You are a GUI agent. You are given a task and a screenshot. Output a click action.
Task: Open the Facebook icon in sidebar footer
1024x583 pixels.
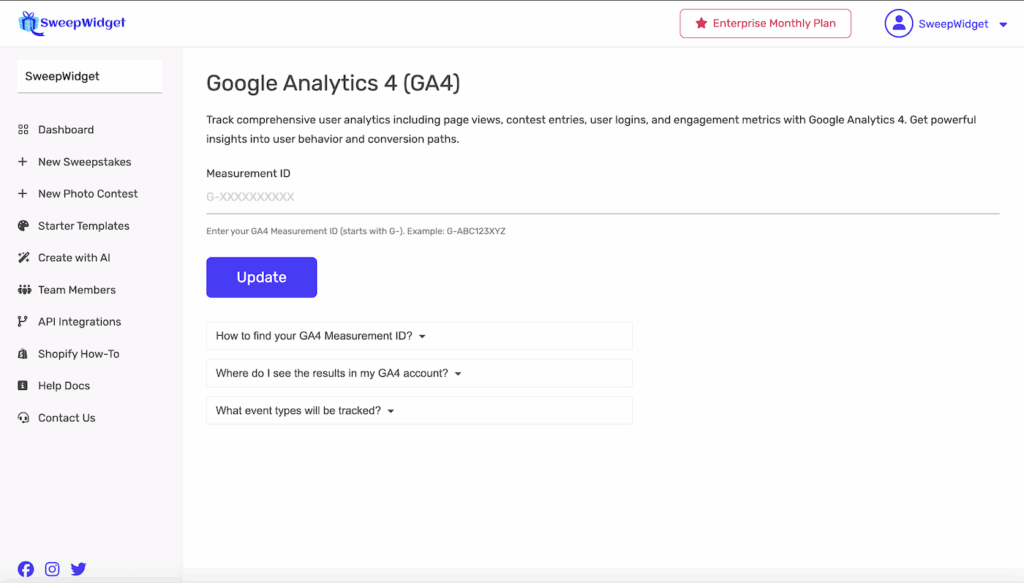[26, 569]
